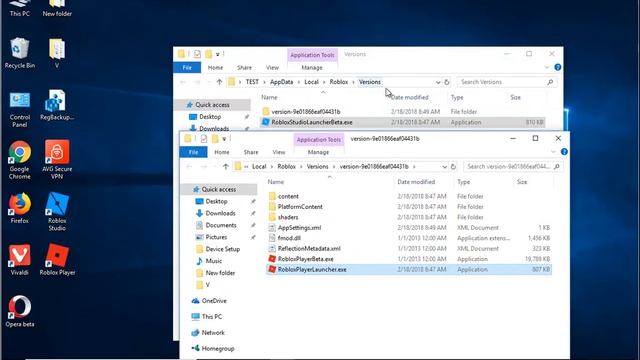Select Pictures in sidebar

coord(216,237)
